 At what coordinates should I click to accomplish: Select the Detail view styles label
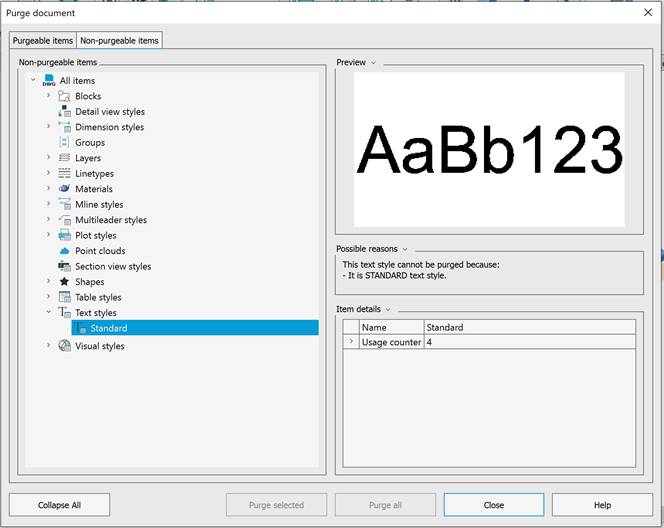pos(110,112)
